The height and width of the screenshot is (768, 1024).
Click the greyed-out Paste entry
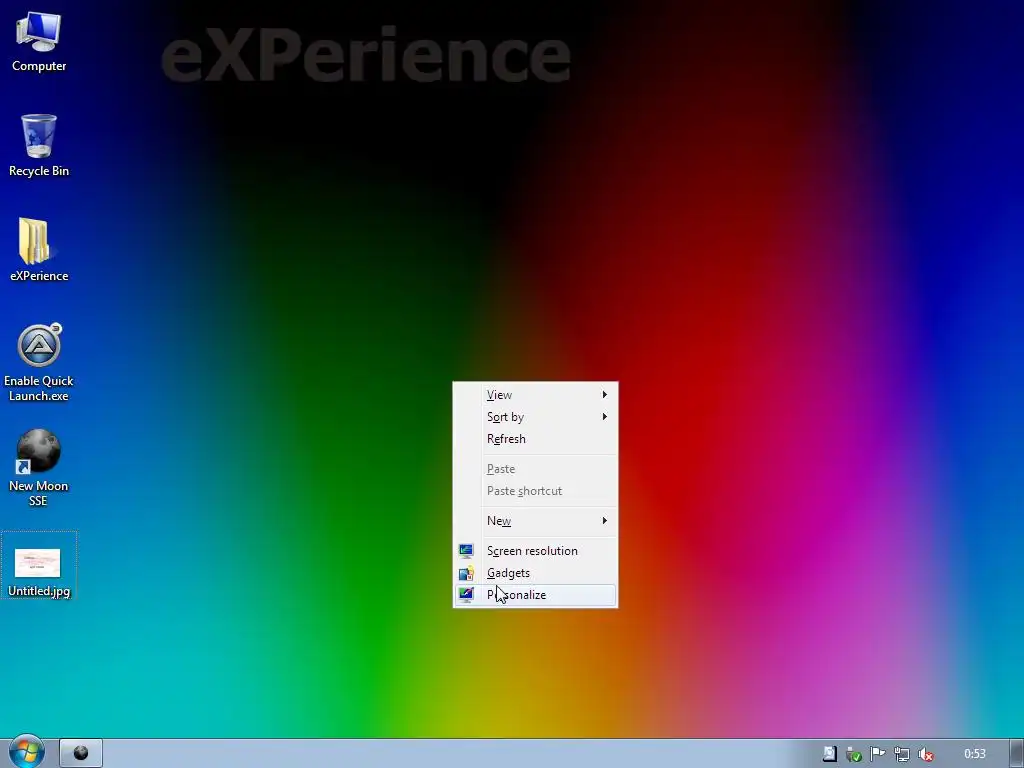coord(535,469)
